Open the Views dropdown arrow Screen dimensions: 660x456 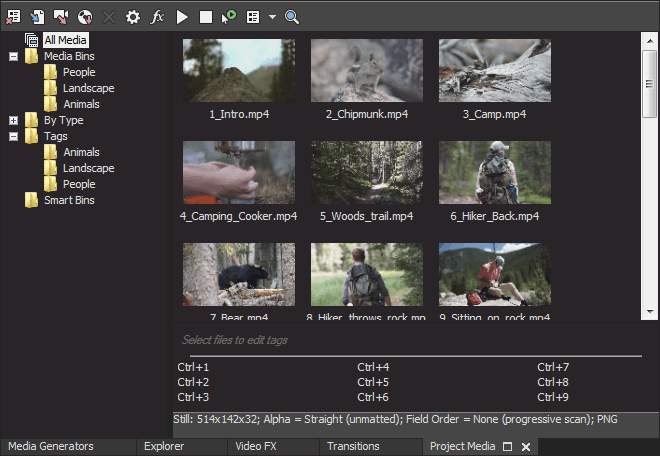tap(271, 17)
